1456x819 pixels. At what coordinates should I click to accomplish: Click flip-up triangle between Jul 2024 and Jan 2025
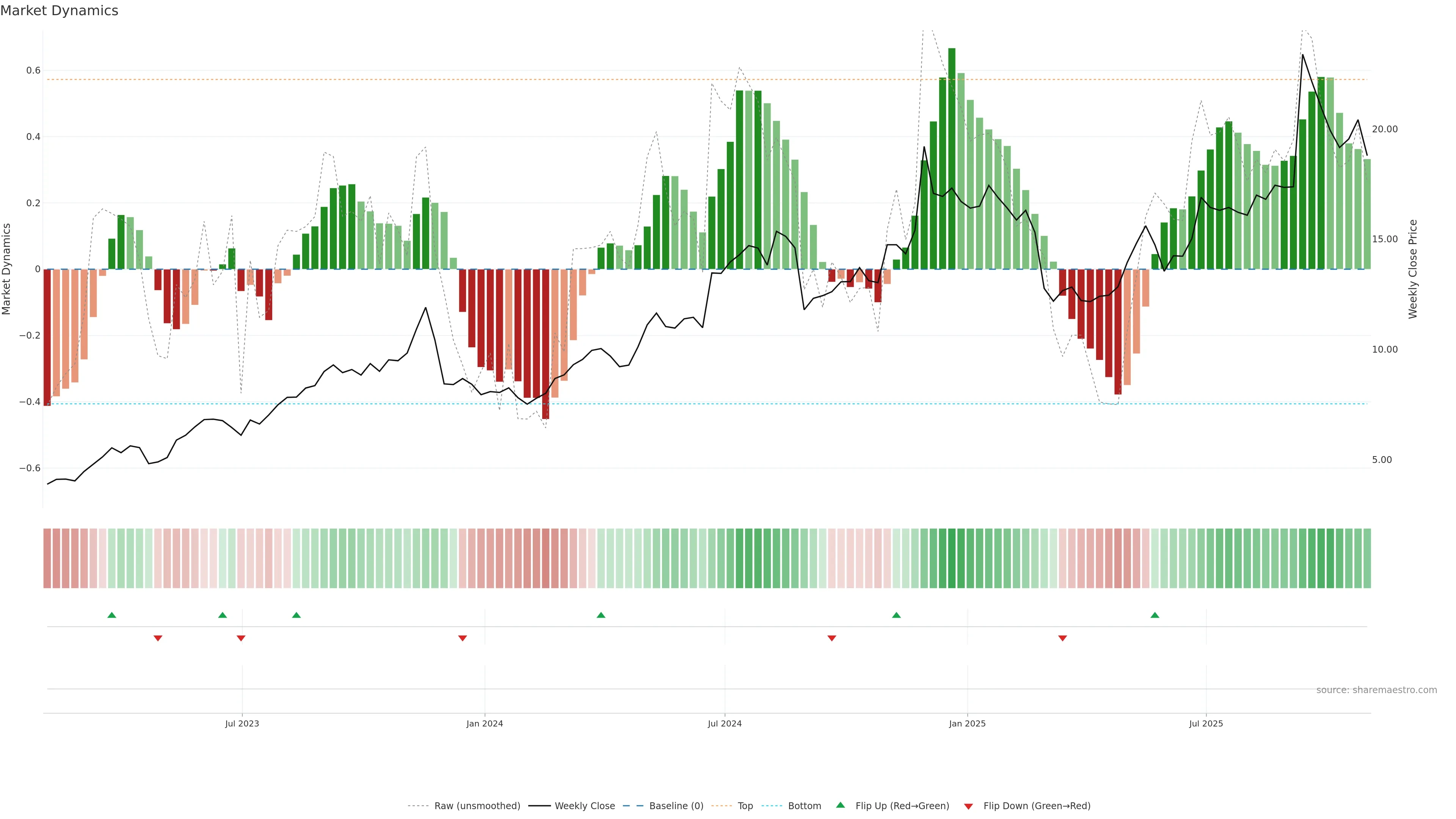[896, 615]
